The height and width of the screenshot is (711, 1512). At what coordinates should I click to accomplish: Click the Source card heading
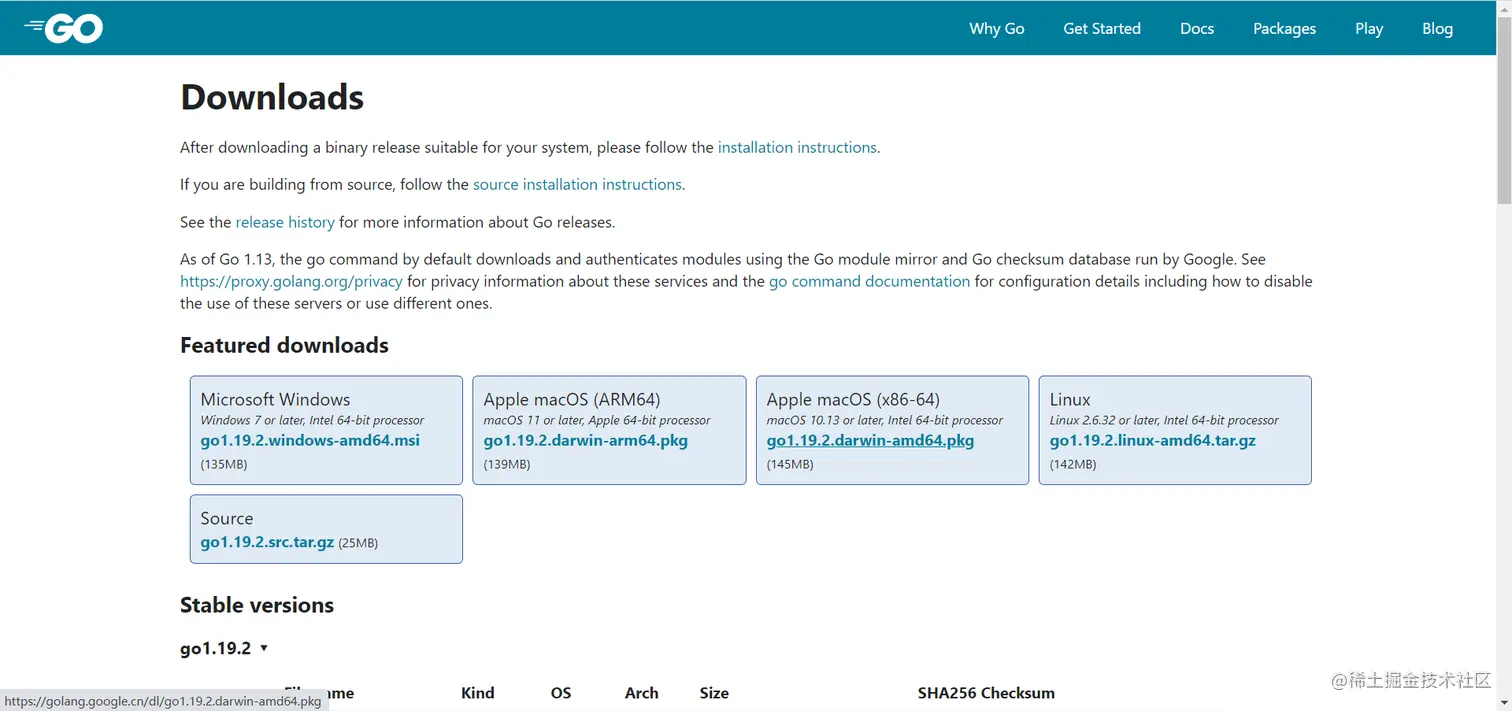[227, 518]
